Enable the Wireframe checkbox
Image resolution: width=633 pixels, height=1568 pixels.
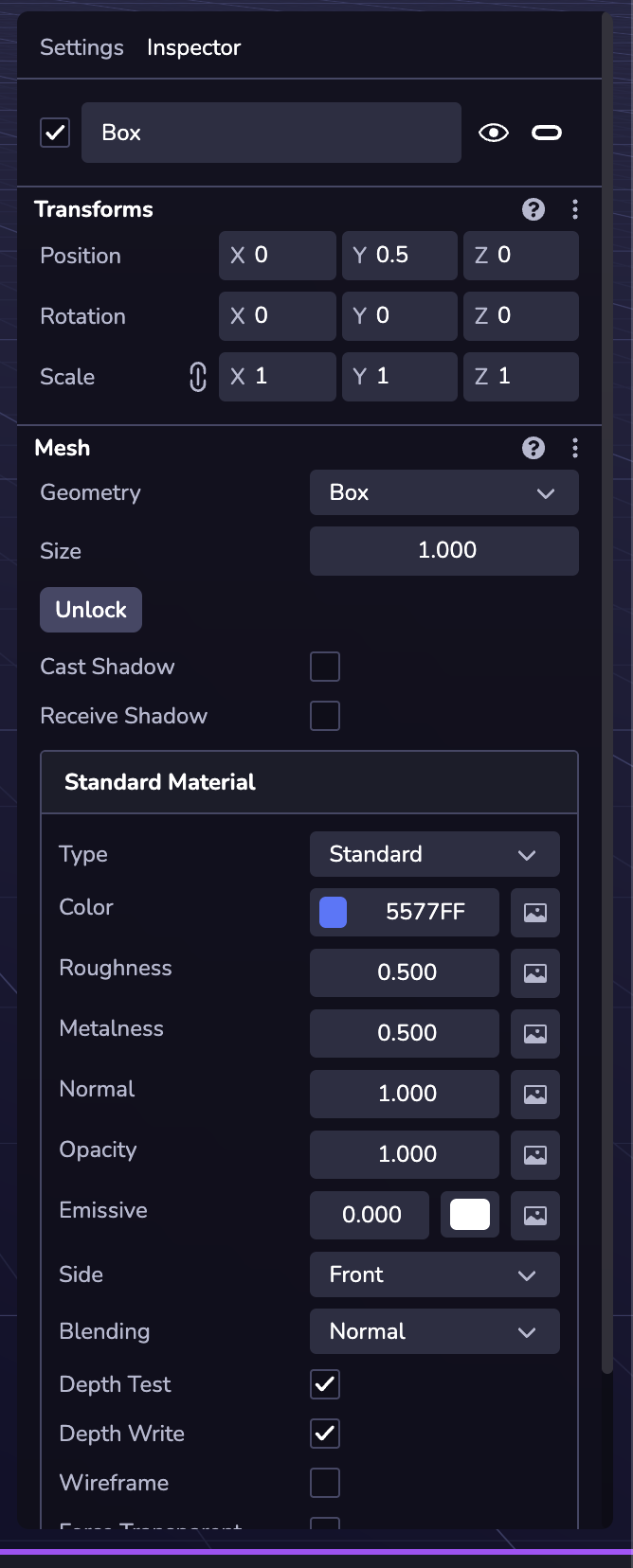tap(325, 1483)
